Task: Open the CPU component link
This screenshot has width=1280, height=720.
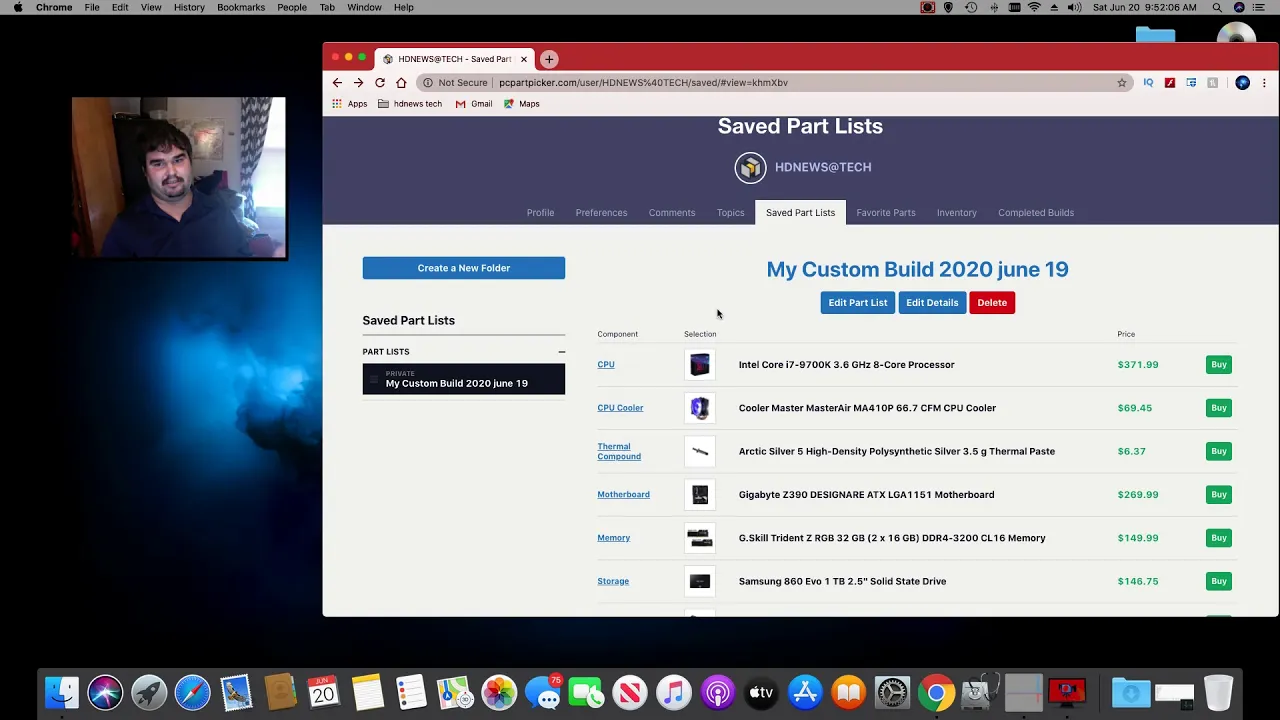Action: (x=606, y=365)
